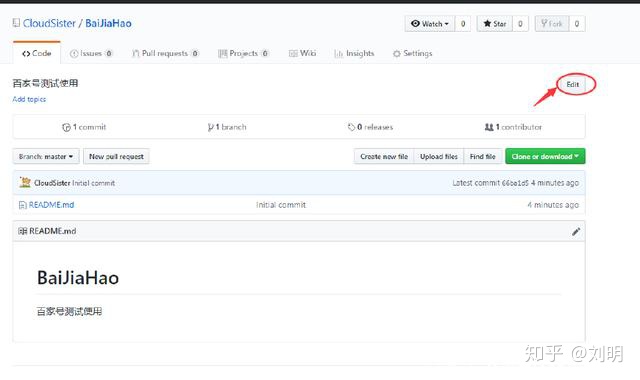Click the fork icon on the Fork button
This screenshot has width=640, height=380.
(544, 23)
